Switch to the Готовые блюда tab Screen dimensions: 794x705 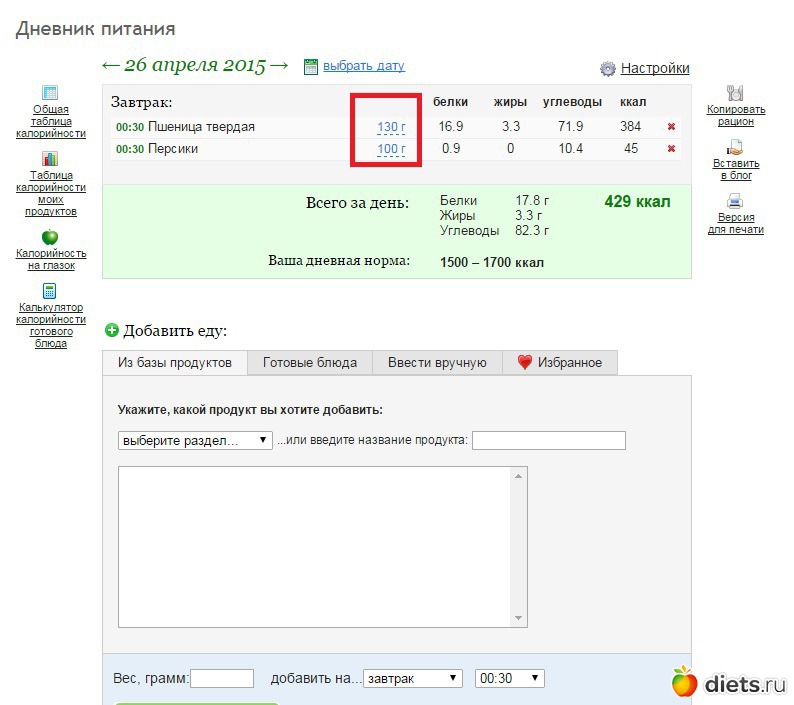(x=309, y=362)
